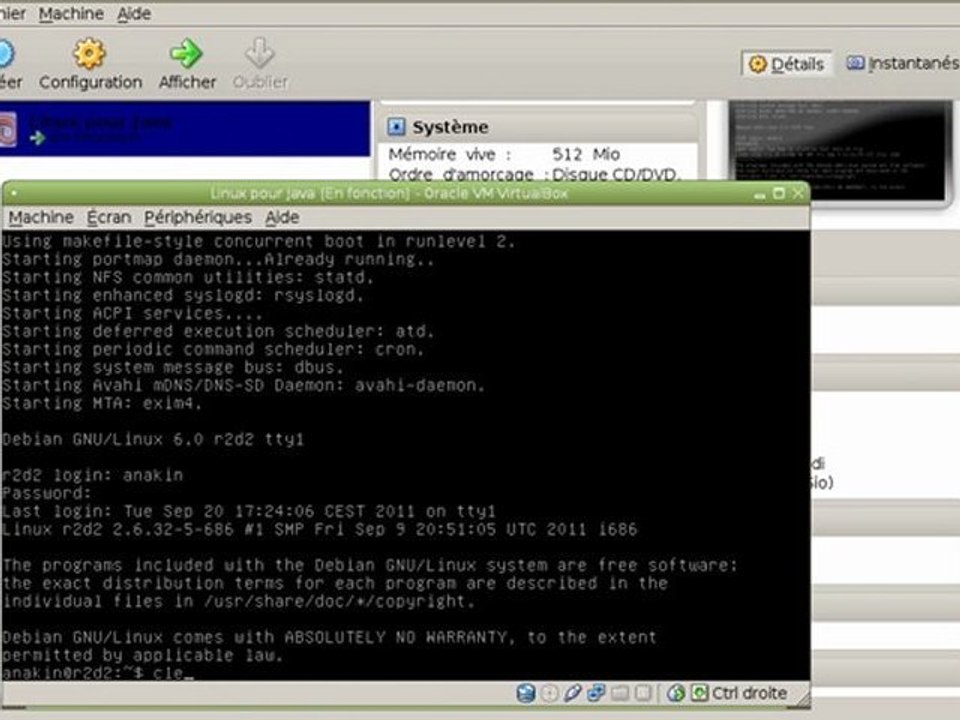Click the 'r2d2 login: anakin' line
This screenshot has width=960, height=720.
[92, 475]
